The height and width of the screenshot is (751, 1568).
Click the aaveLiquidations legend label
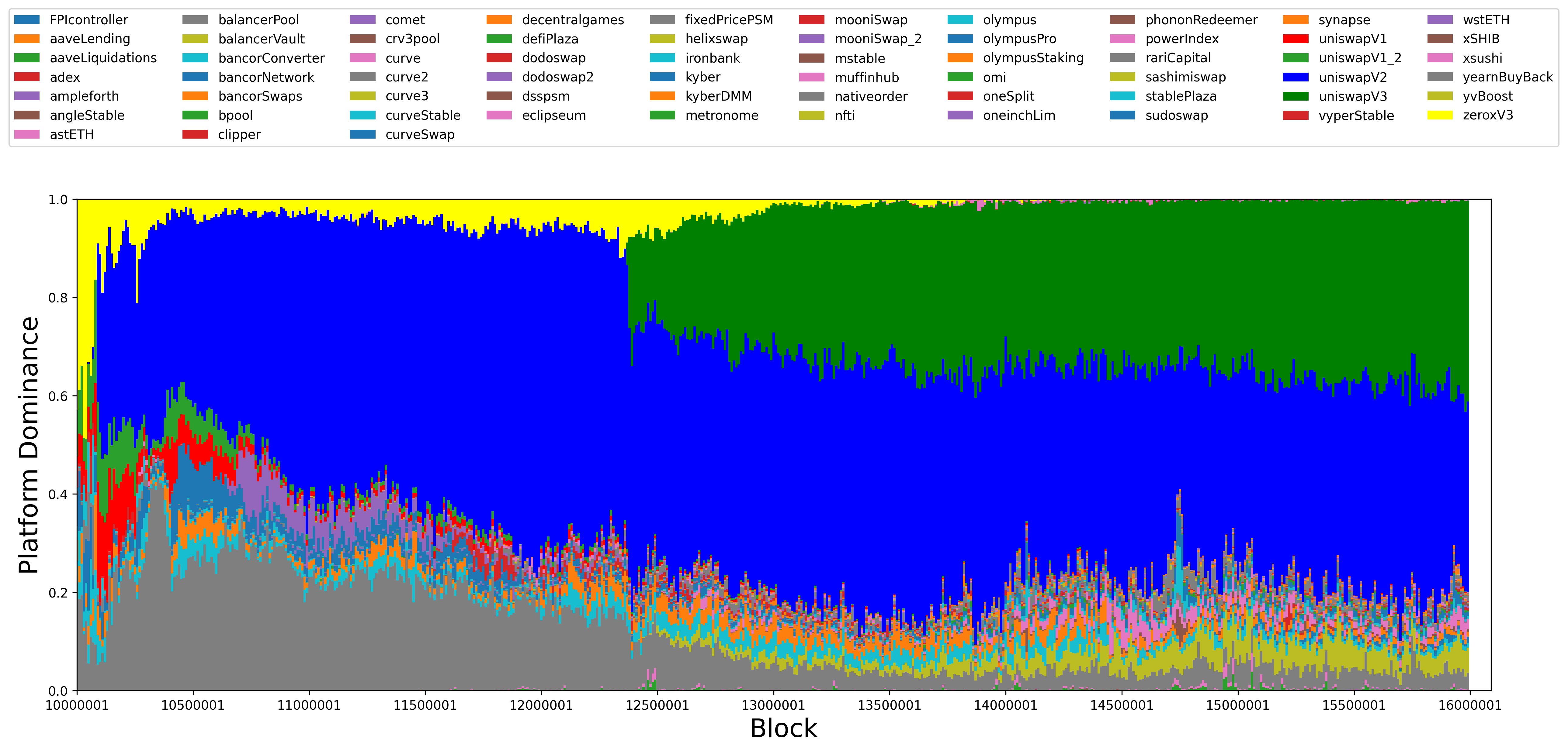[x=103, y=58]
